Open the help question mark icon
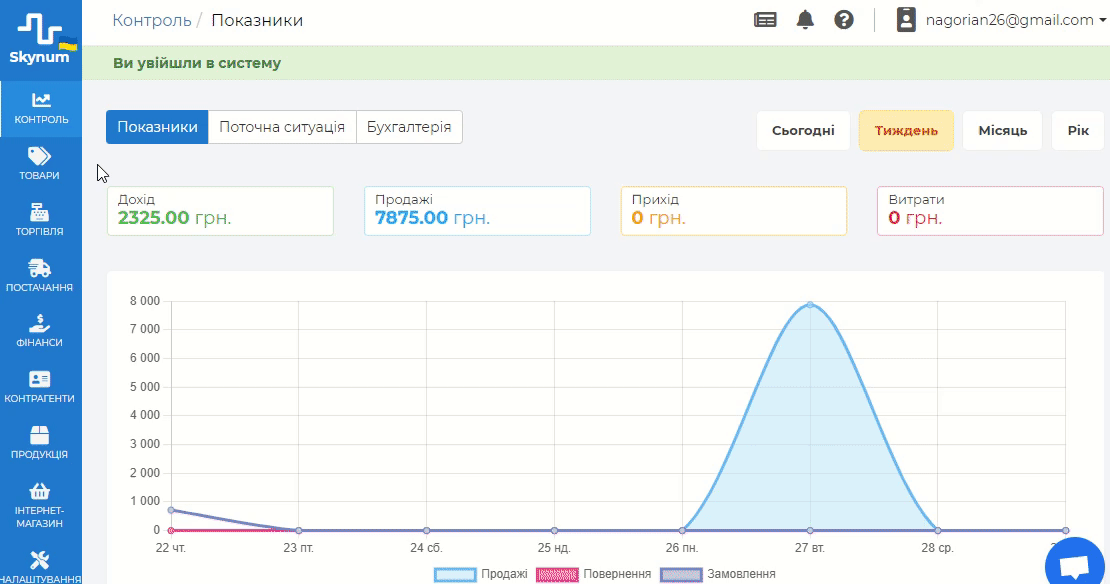The width and height of the screenshot is (1110, 584). (844, 20)
